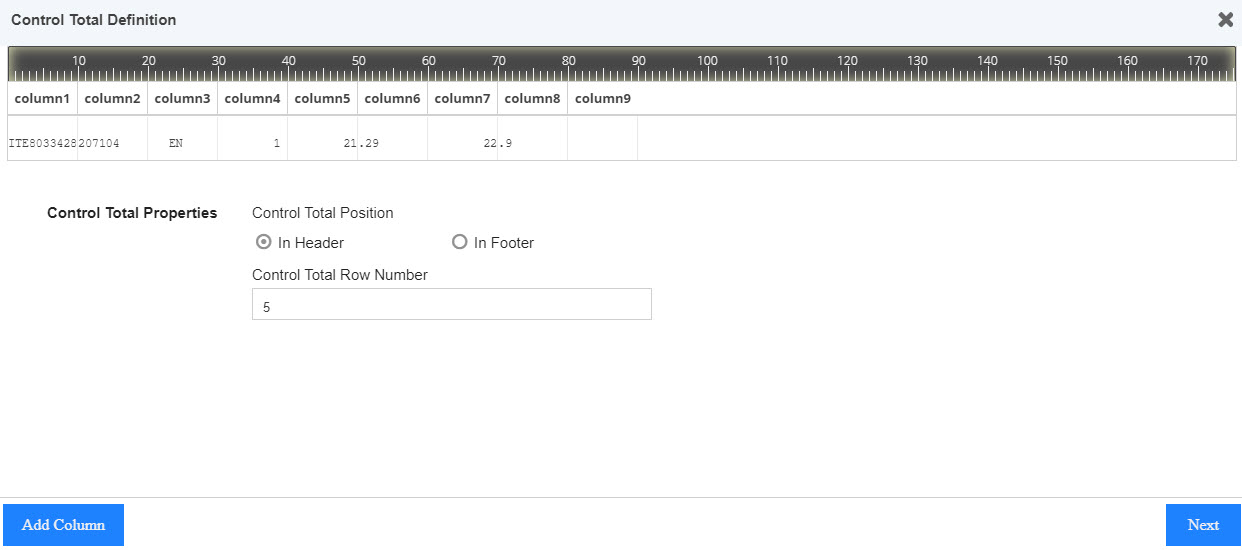Select the column8 header
This screenshot has width=1242, height=550.
coord(532,99)
